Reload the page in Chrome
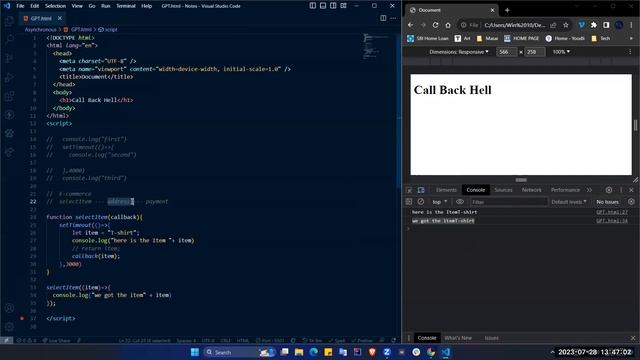Image resolution: width=640 pixels, height=360 pixels. pyautogui.click(x=436, y=25)
